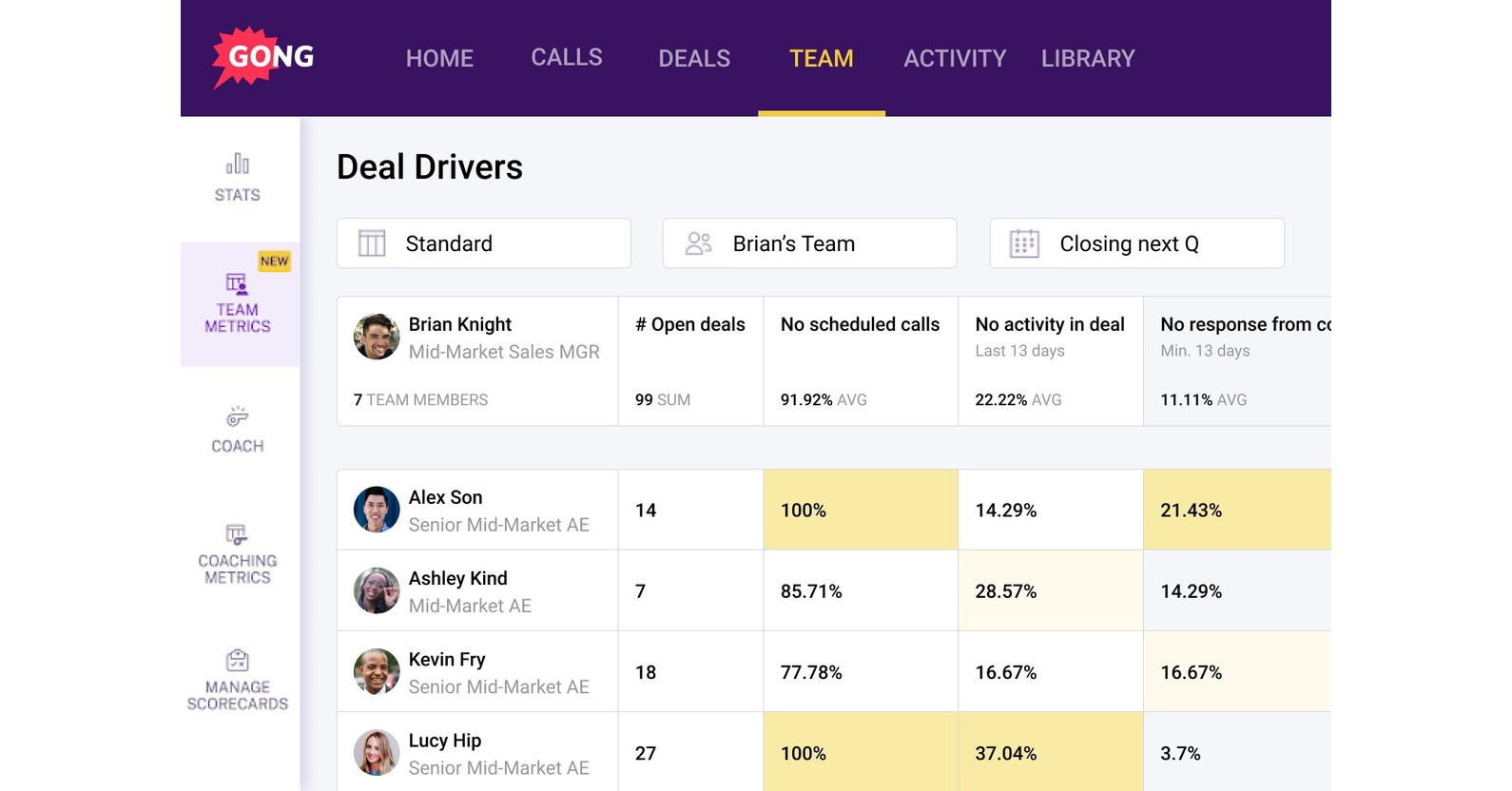Open the Ashley Kind name link

pyautogui.click(x=458, y=578)
